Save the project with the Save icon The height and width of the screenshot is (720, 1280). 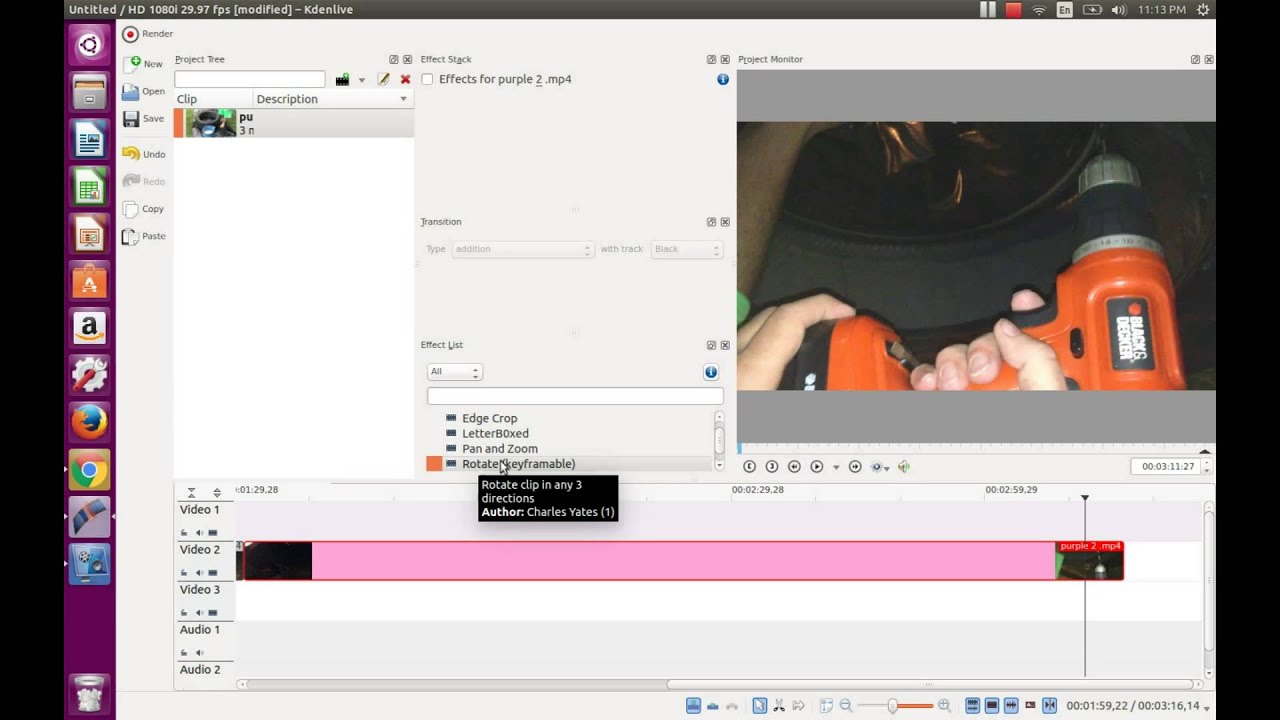click(x=131, y=118)
